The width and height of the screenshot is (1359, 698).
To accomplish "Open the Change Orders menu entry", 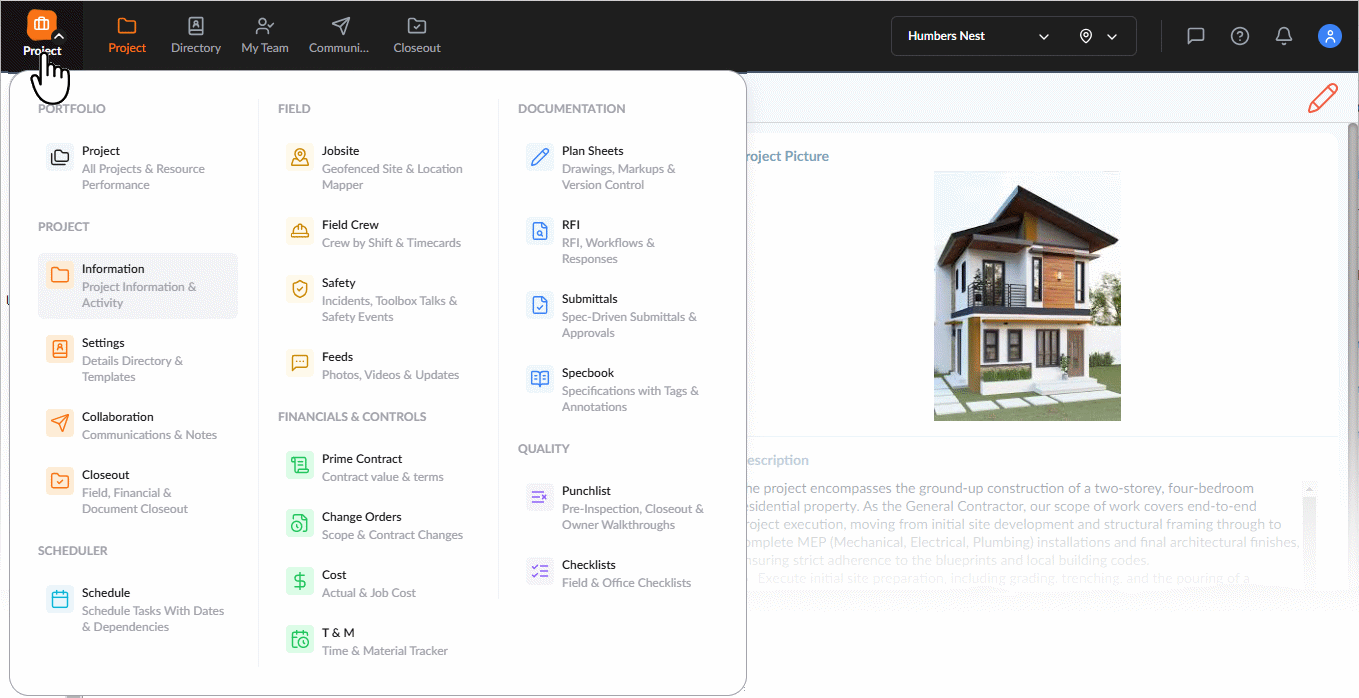I will tap(378, 526).
